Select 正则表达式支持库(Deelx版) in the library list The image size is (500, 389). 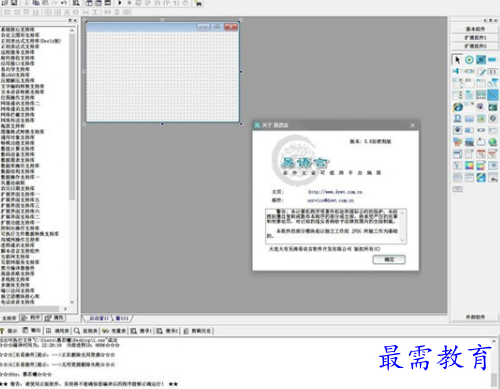point(31,41)
